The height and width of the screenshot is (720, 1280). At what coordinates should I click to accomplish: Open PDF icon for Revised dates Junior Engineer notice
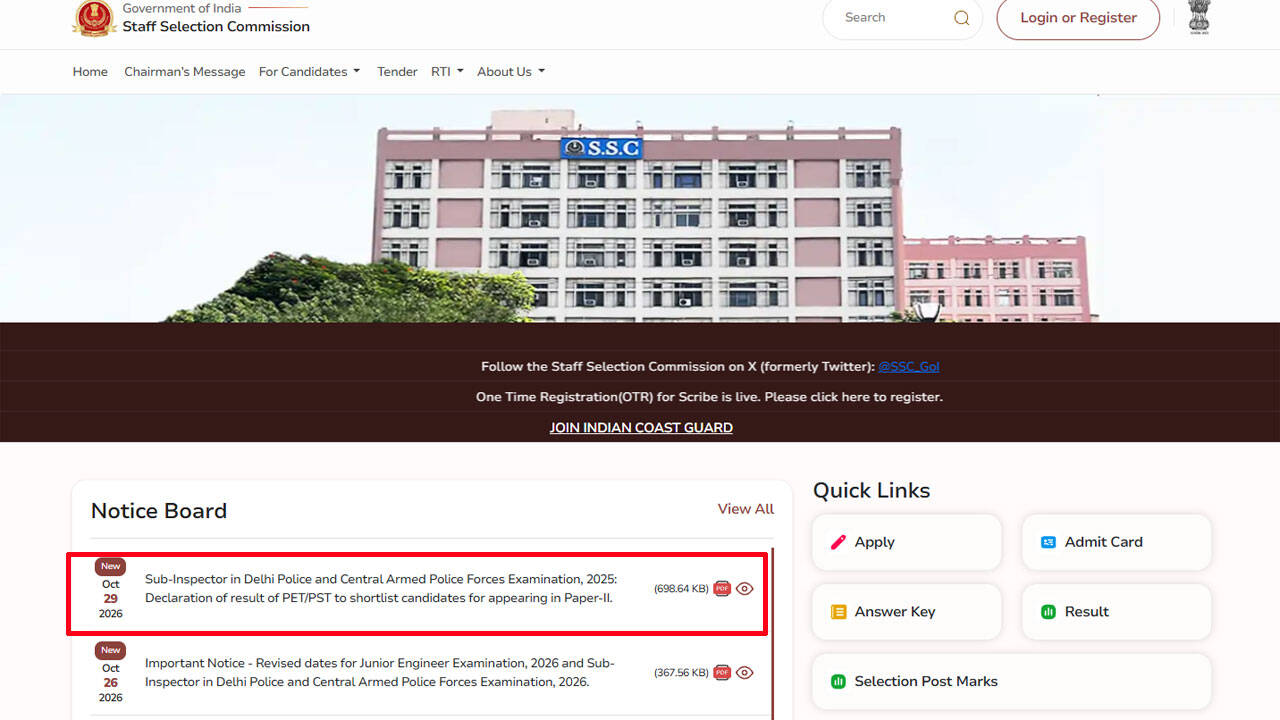click(x=722, y=673)
